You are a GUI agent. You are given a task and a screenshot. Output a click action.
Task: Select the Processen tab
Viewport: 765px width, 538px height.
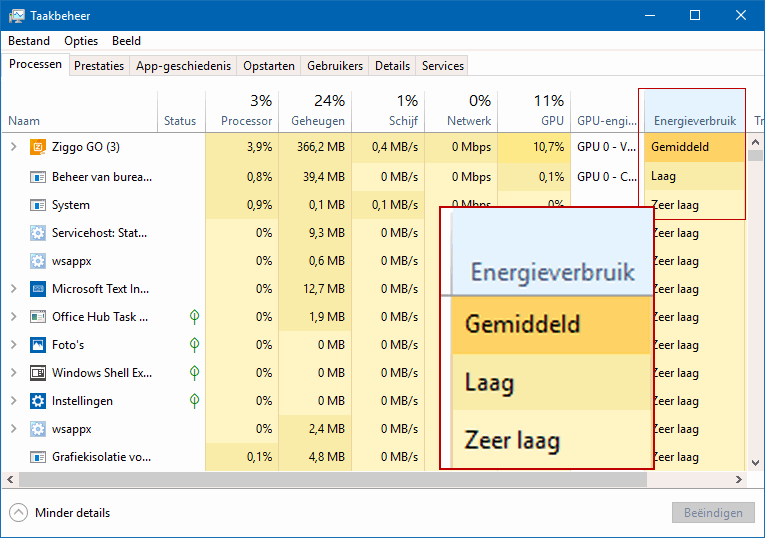coord(35,64)
